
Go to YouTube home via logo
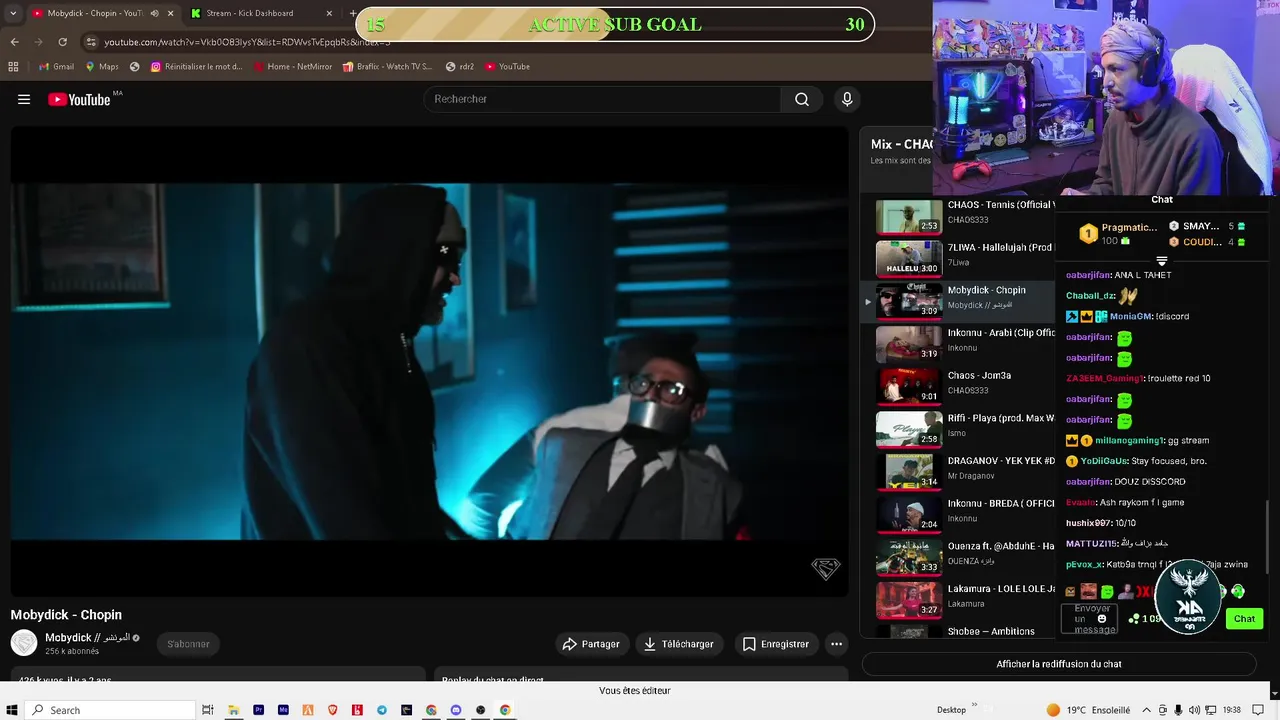coord(79,99)
